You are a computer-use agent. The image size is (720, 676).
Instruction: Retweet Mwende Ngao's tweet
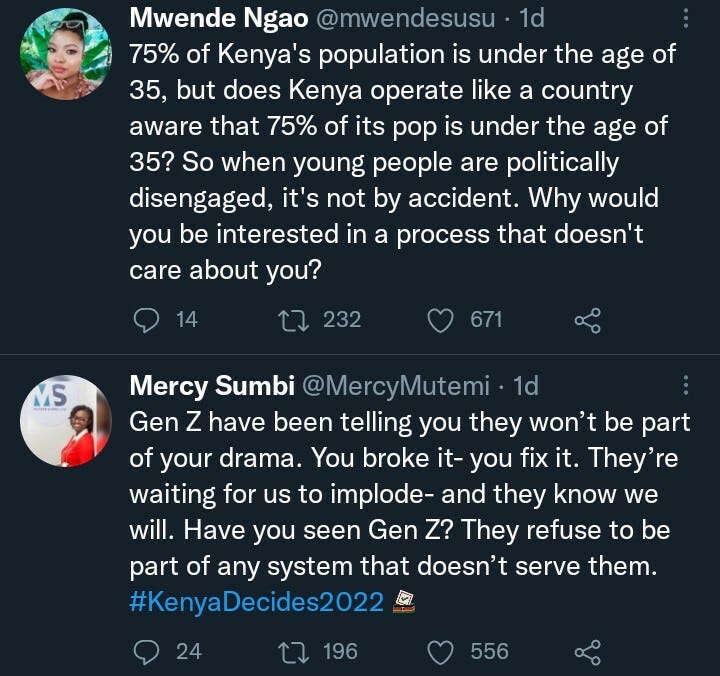[x=297, y=320]
